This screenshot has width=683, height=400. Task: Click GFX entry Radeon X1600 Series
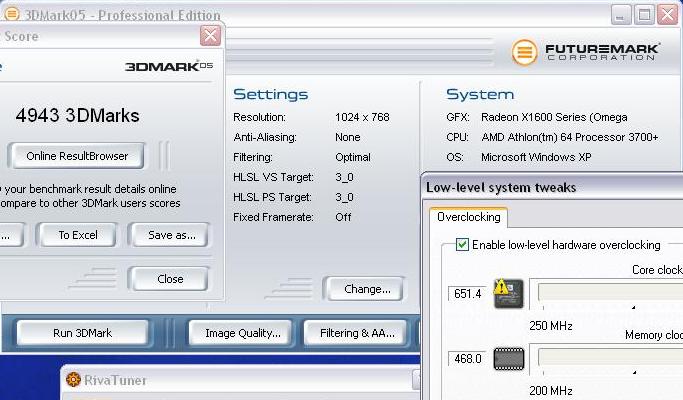point(554,117)
